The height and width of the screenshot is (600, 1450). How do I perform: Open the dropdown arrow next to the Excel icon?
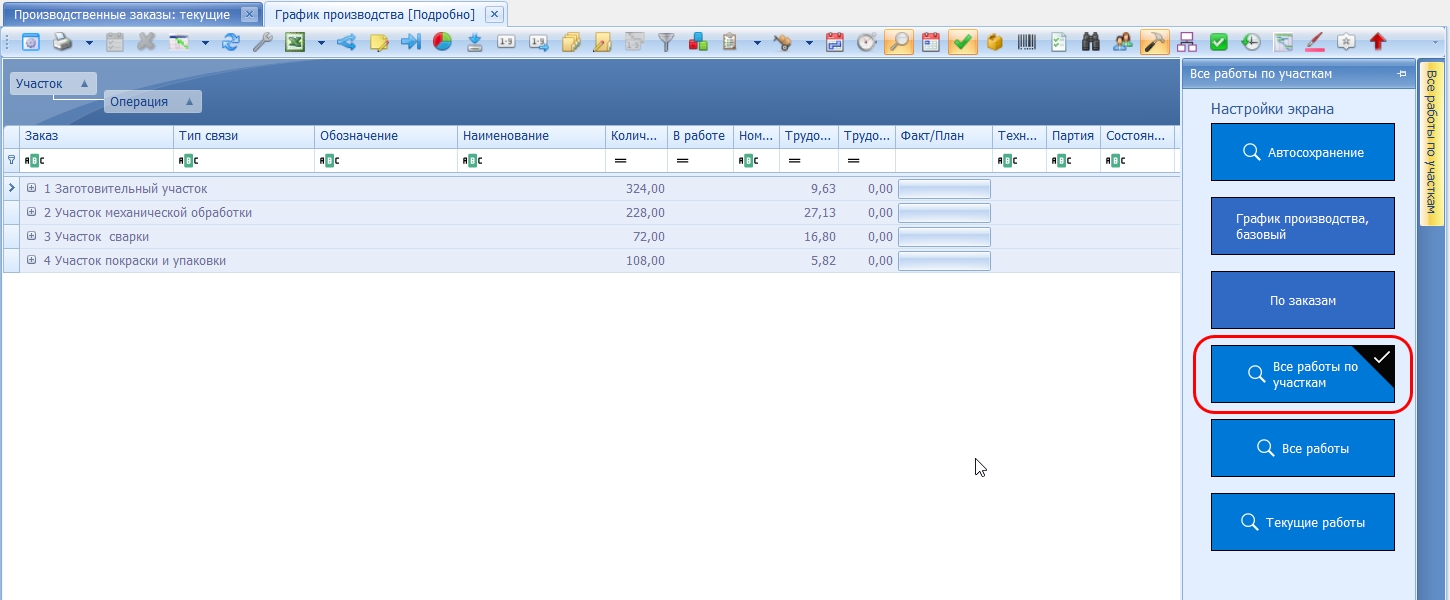click(x=321, y=43)
